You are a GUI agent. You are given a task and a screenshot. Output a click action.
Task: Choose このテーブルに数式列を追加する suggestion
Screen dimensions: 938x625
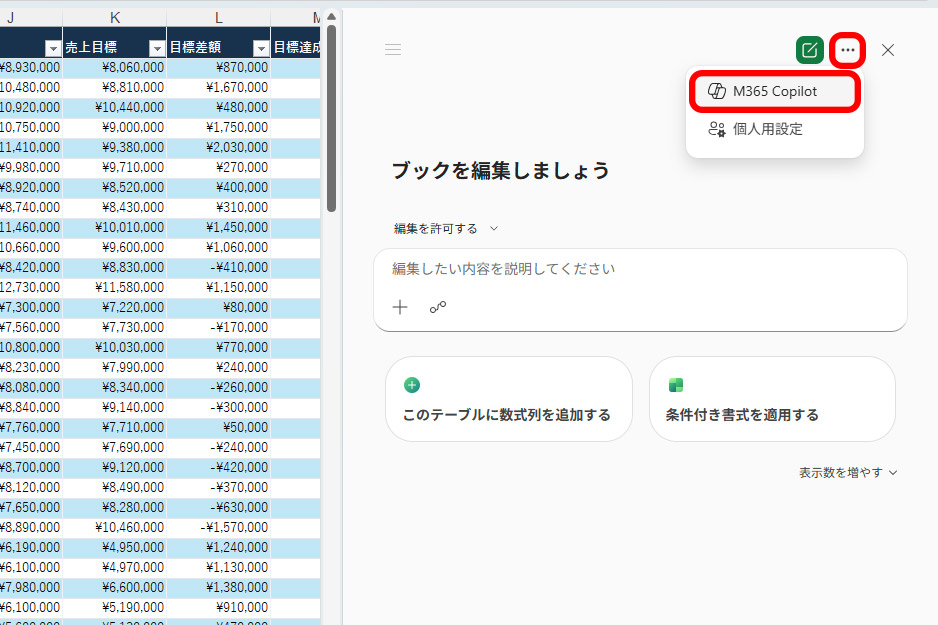click(508, 399)
